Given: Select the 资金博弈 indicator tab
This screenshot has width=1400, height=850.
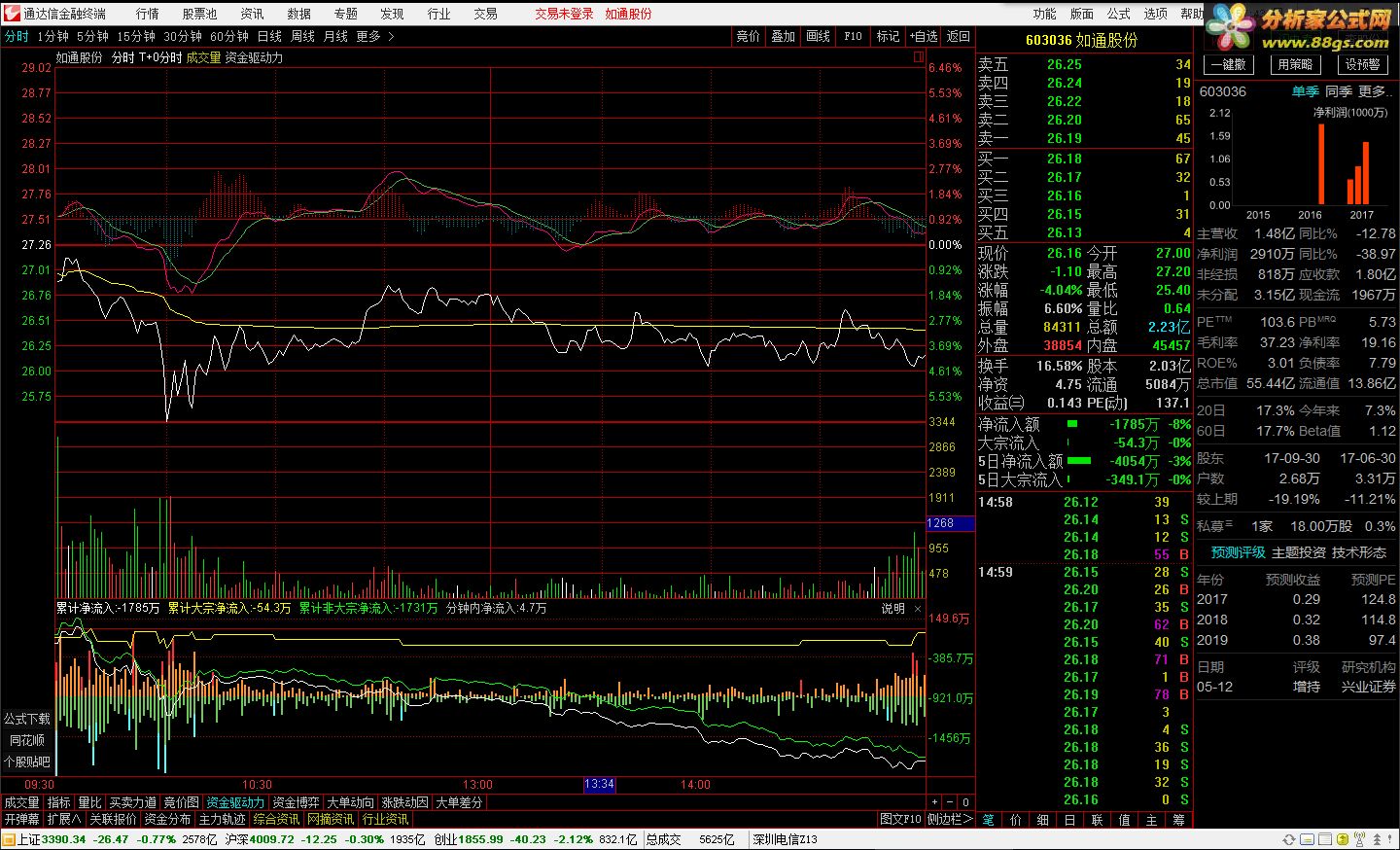Looking at the screenshot, I should click(x=296, y=802).
